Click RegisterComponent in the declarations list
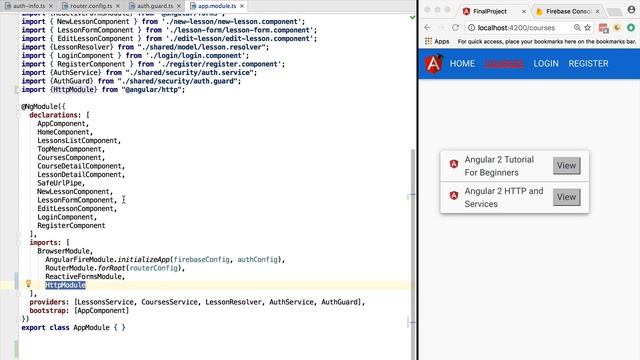 [x=71, y=225]
